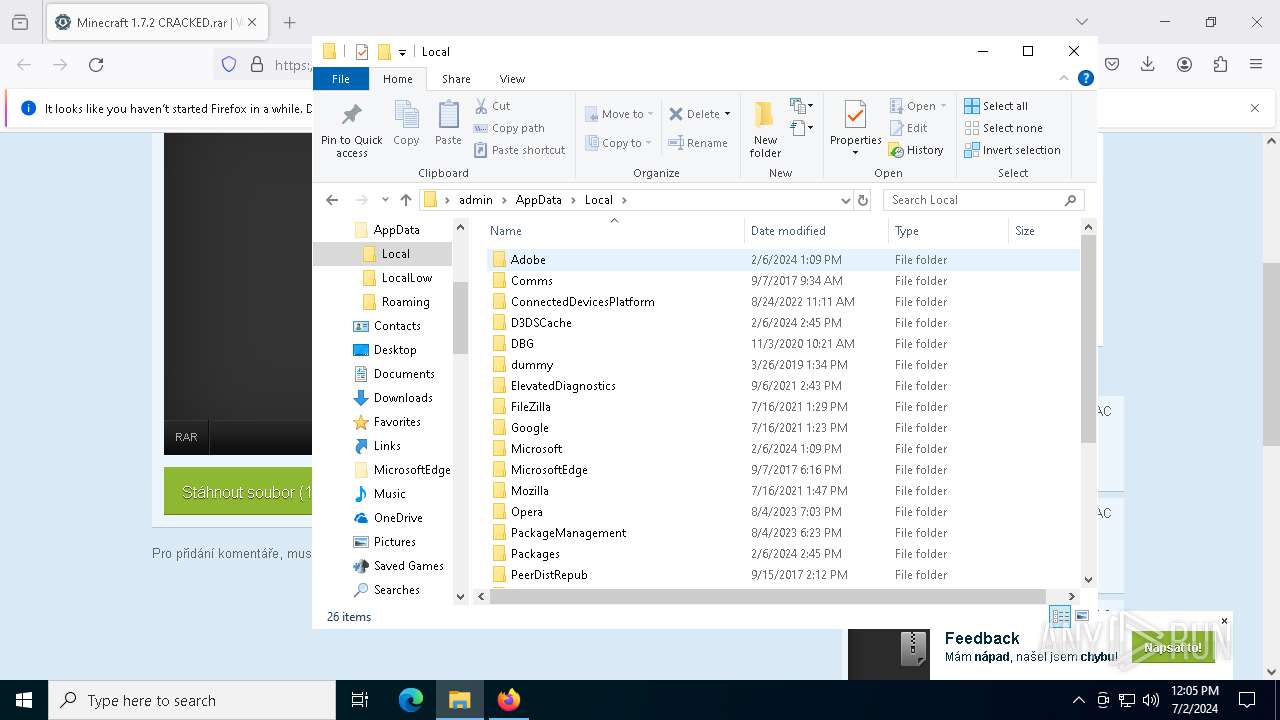The height and width of the screenshot is (720, 1280).
Task: Click AppData breadcrumb in address bar
Action: click(538, 200)
